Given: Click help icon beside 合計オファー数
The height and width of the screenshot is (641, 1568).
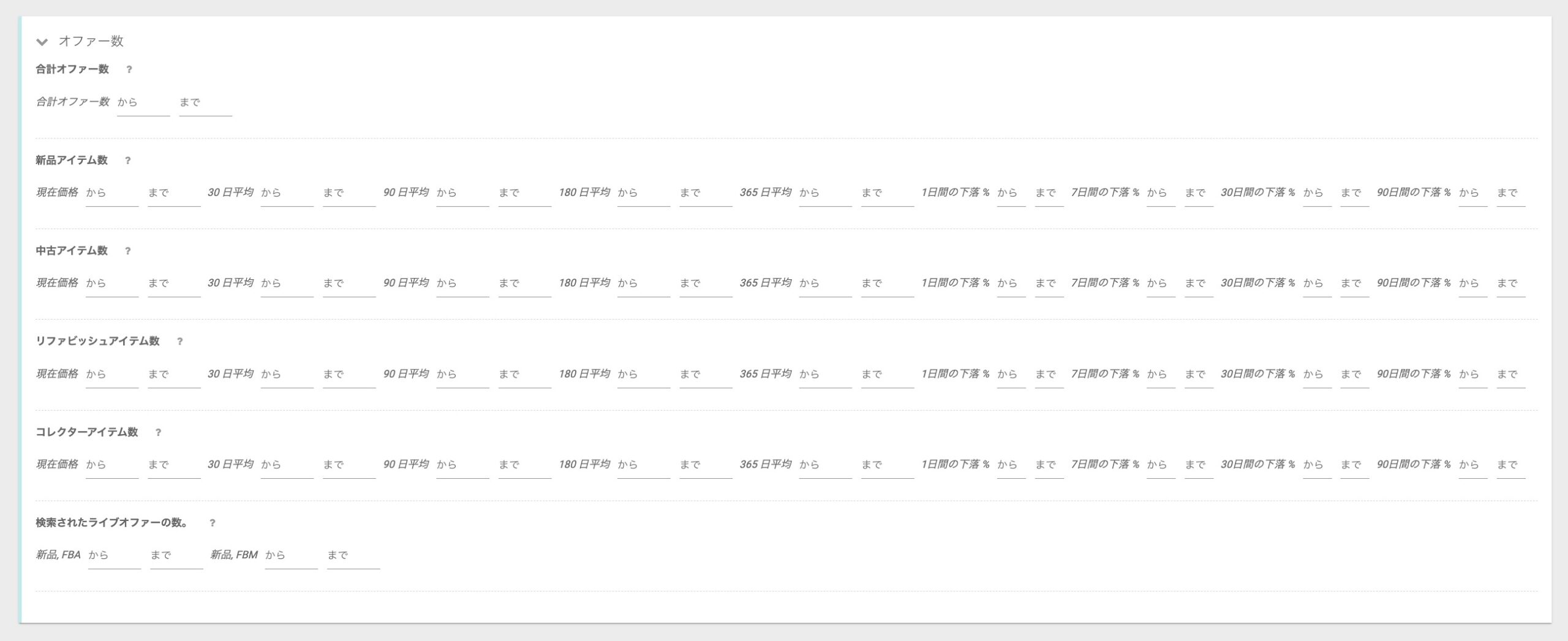Looking at the screenshot, I should point(129,70).
